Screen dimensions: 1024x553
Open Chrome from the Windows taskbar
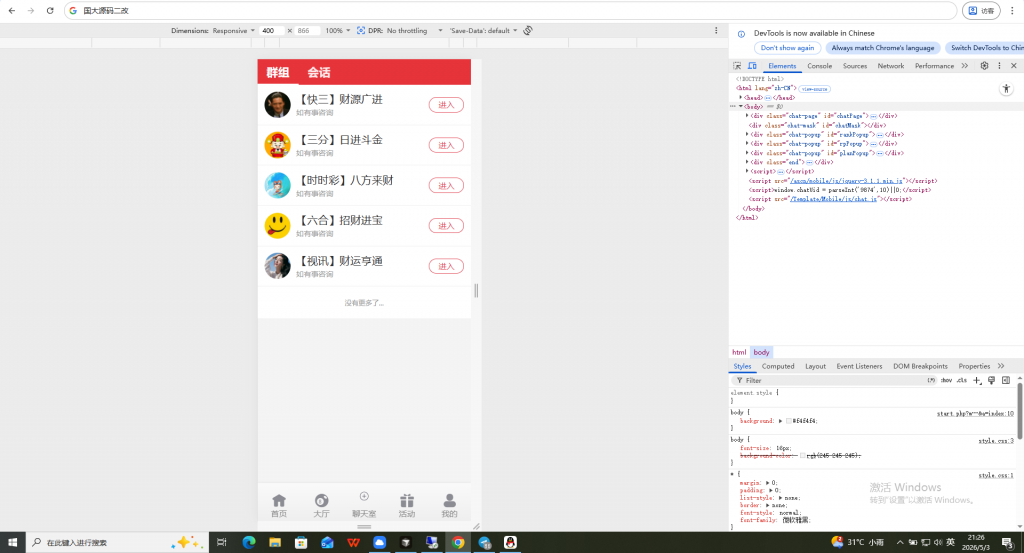(458, 543)
